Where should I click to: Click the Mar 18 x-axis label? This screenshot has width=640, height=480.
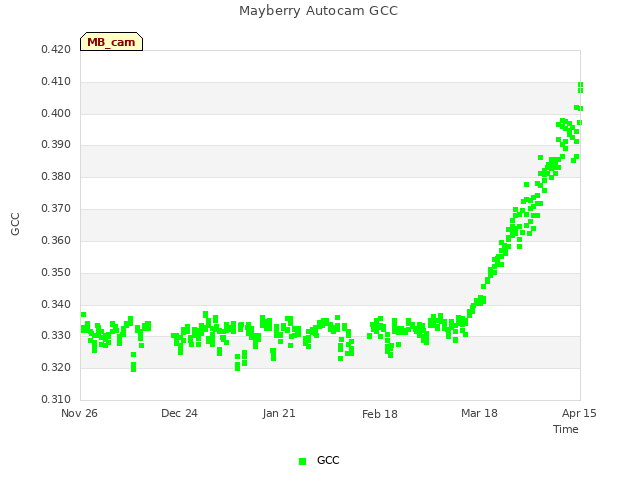click(x=479, y=413)
